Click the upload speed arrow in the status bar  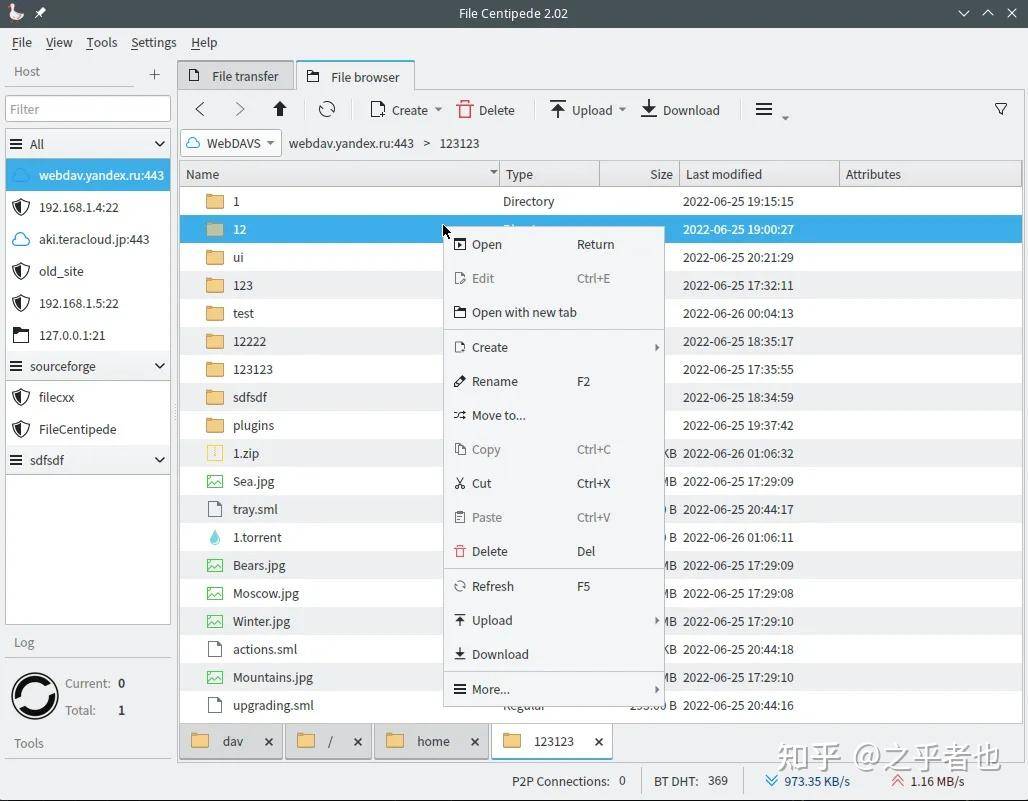pos(897,781)
